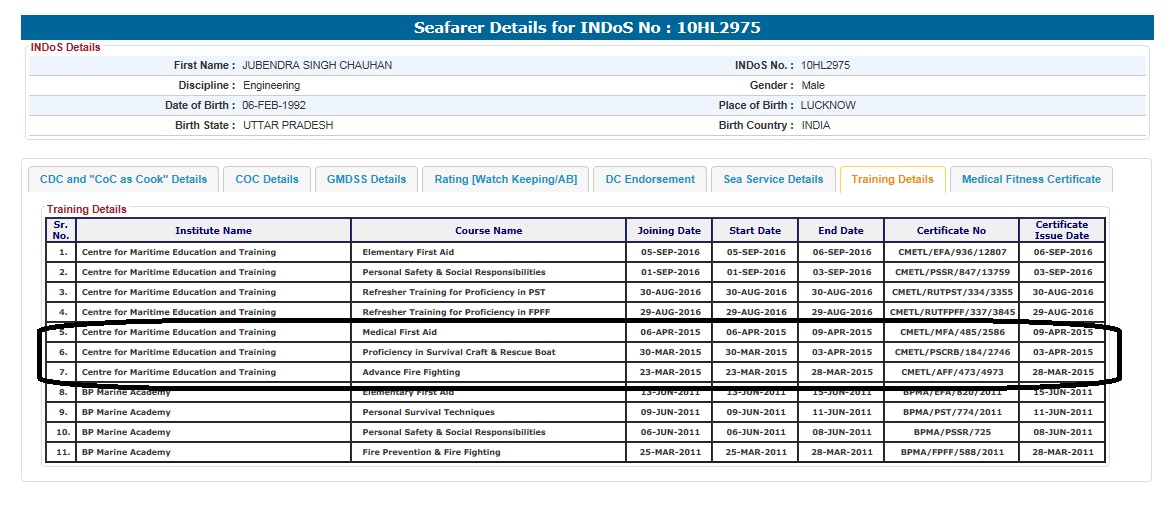Click the Medical First Aid course cell

tap(399, 332)
